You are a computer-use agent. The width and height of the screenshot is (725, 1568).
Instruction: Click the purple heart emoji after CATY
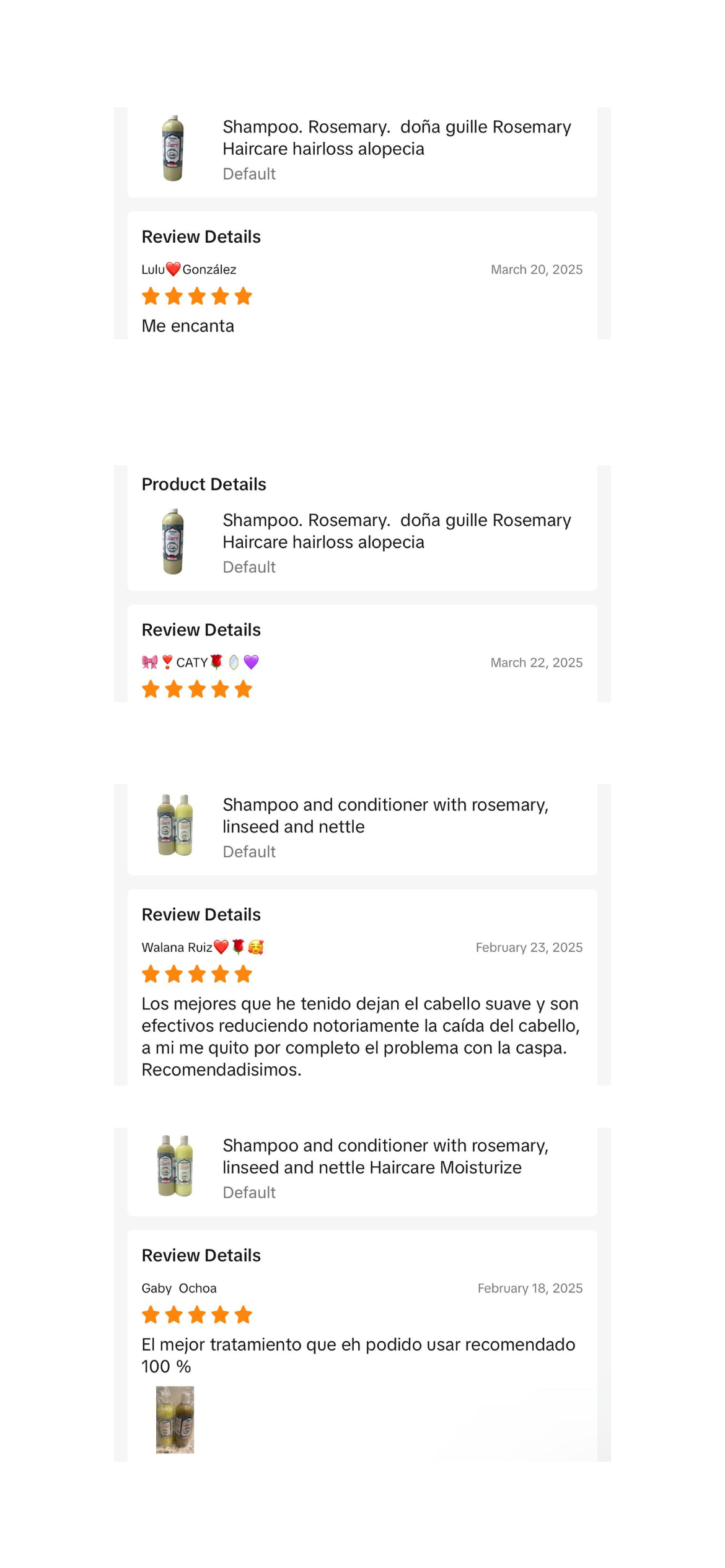point(251,663)
